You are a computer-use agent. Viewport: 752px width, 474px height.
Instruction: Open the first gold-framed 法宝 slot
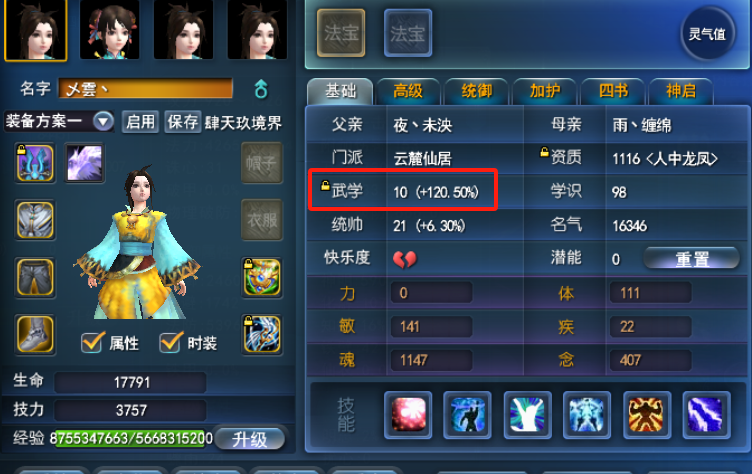click(341, 33)
